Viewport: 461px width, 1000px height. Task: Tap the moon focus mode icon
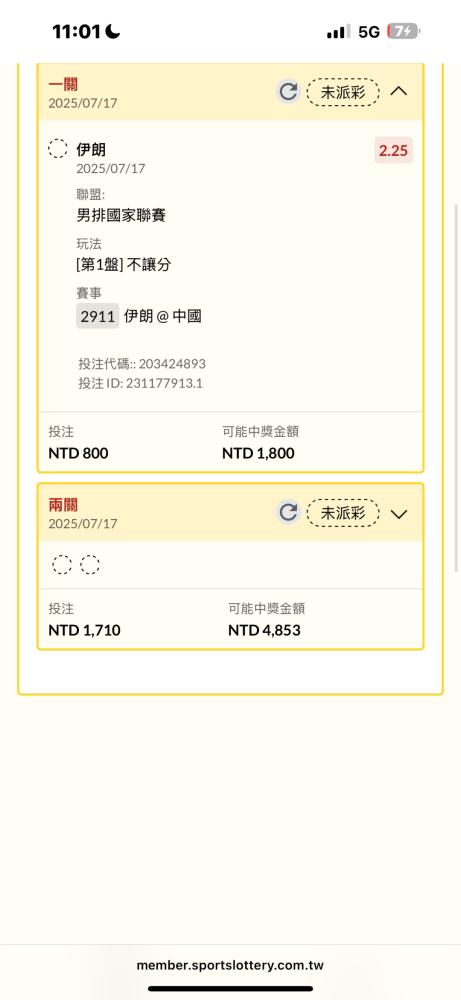click(x=113, y=31)
